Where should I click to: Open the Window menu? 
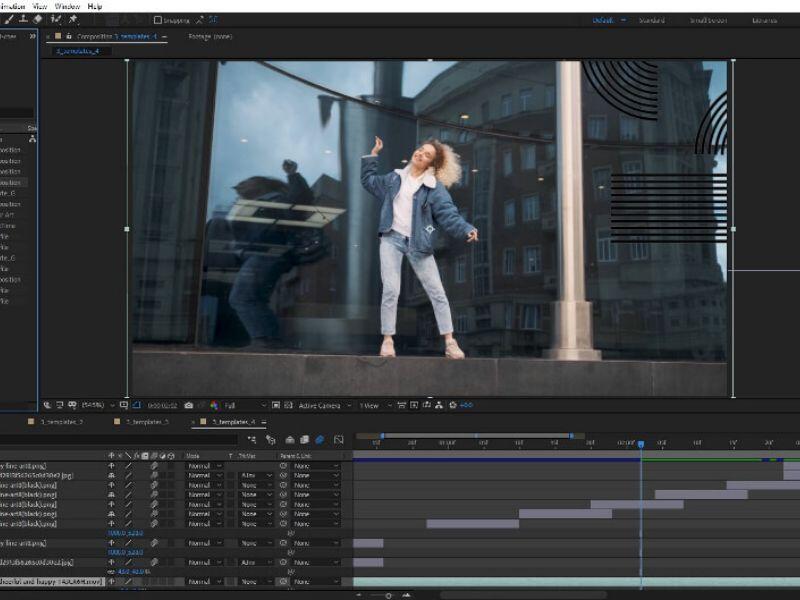(x=68, y=6)
